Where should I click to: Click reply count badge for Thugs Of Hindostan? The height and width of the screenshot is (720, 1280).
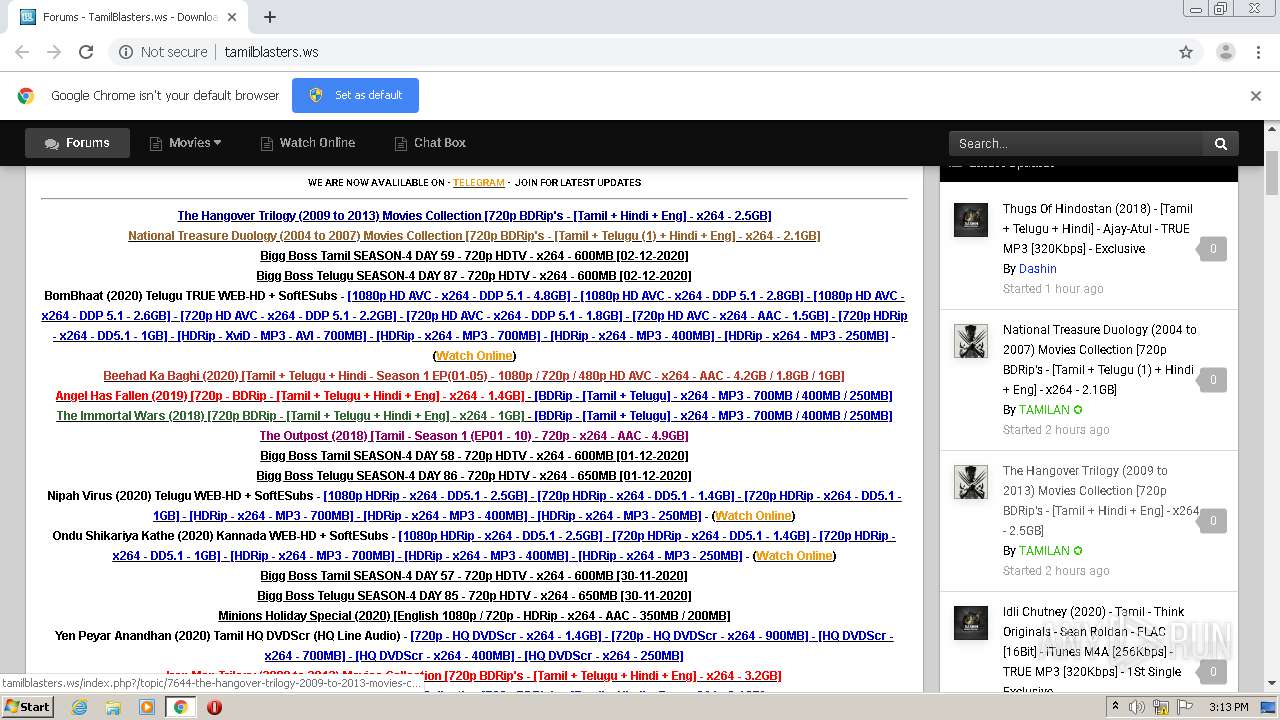click(1213, 249)
